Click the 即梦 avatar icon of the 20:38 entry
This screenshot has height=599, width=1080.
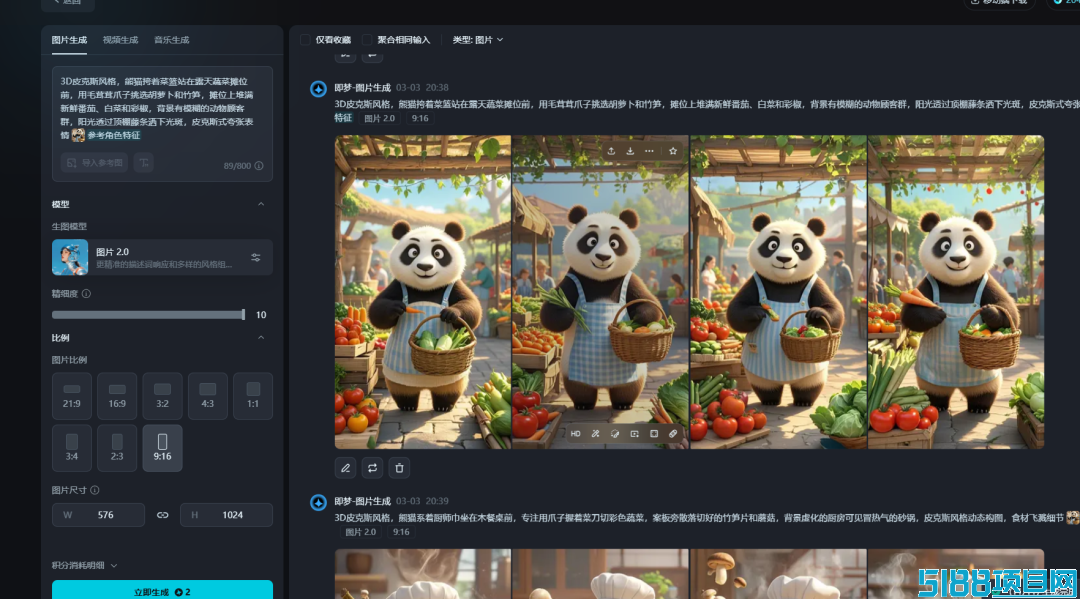pos(318,89)
